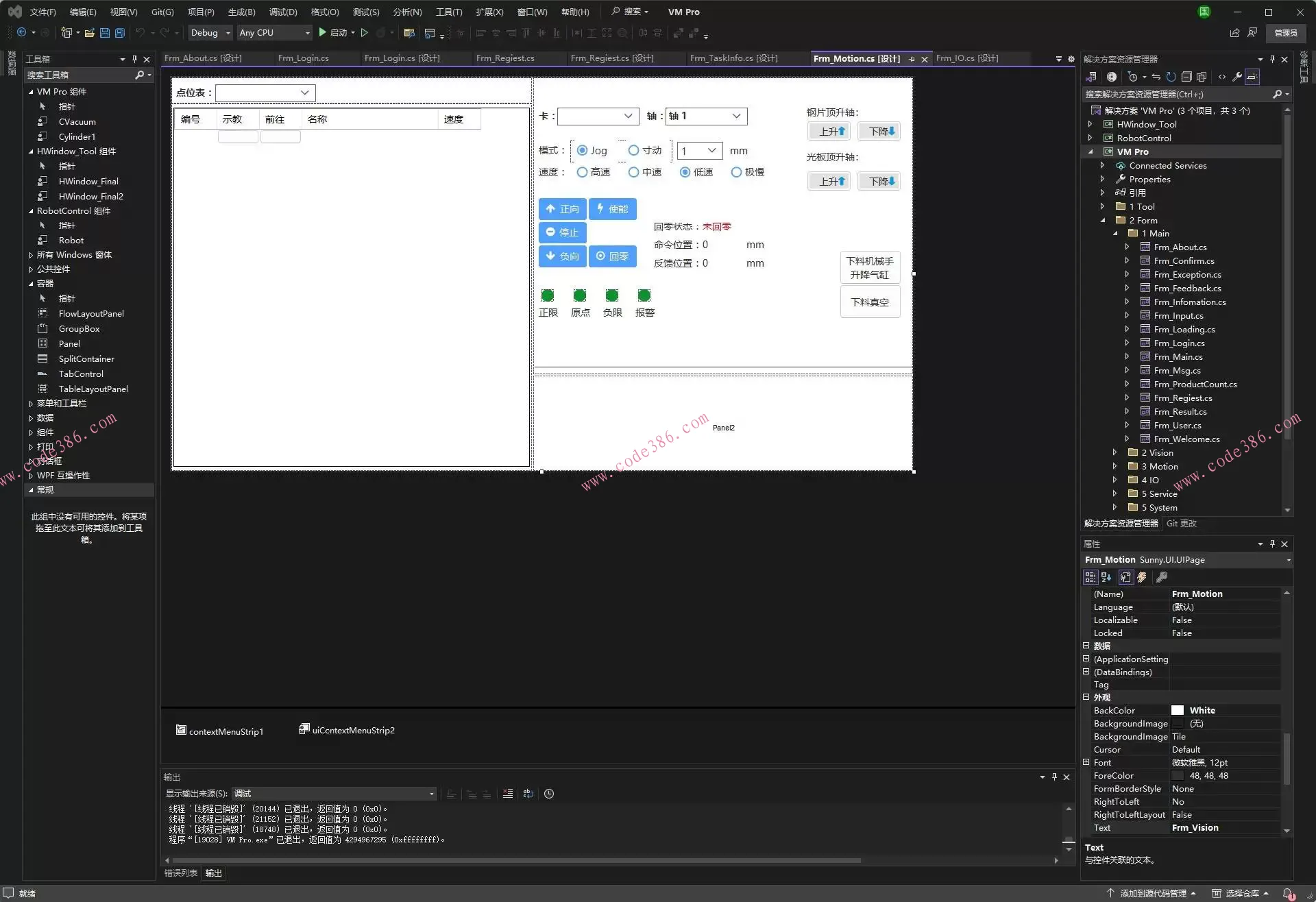This screenshot has height=902, width=1316.
Task: Open the Debug configuration dropdown
Action: (x=211, y=33)
